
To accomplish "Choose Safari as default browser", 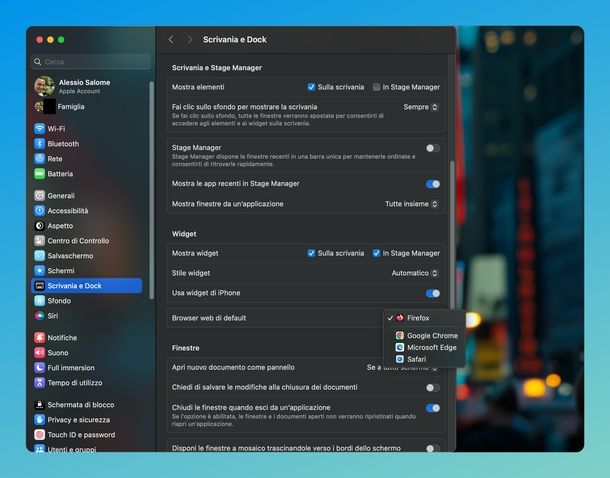I will coord(424,359).
